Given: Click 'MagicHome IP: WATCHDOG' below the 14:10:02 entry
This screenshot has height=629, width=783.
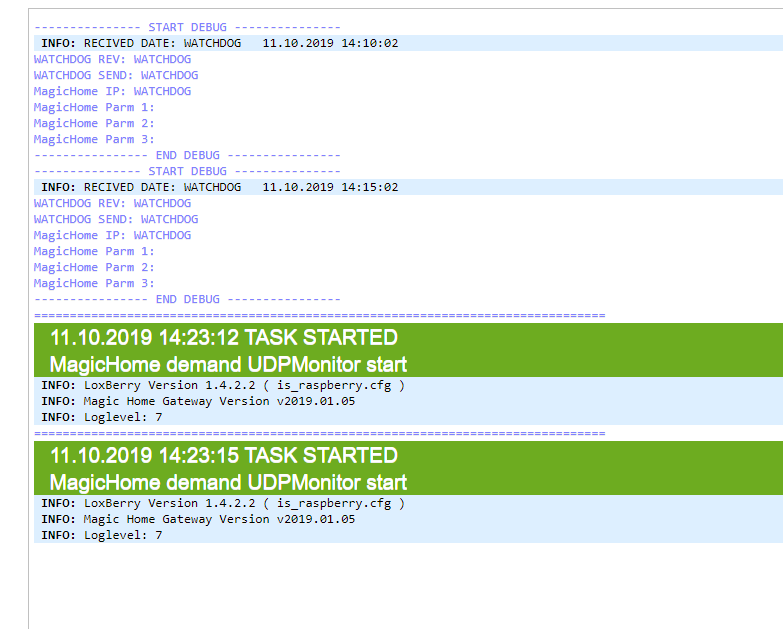Looking at the screenshot, I should coord(112,91).
